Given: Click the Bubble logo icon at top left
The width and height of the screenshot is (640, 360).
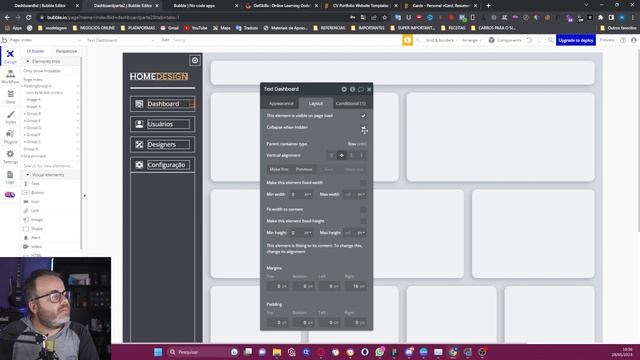Looking at the screenshot, I should (x=4, y=40).
